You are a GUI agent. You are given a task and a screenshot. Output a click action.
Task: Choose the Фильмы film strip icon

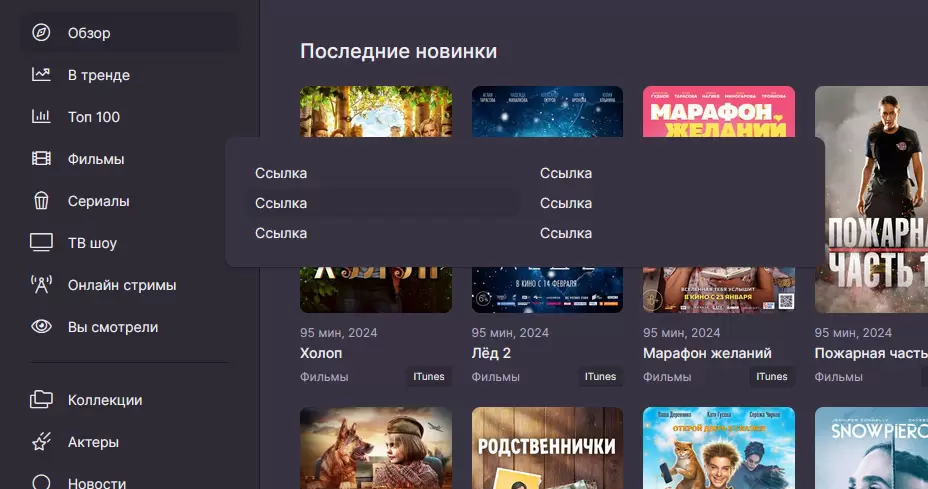41,159
